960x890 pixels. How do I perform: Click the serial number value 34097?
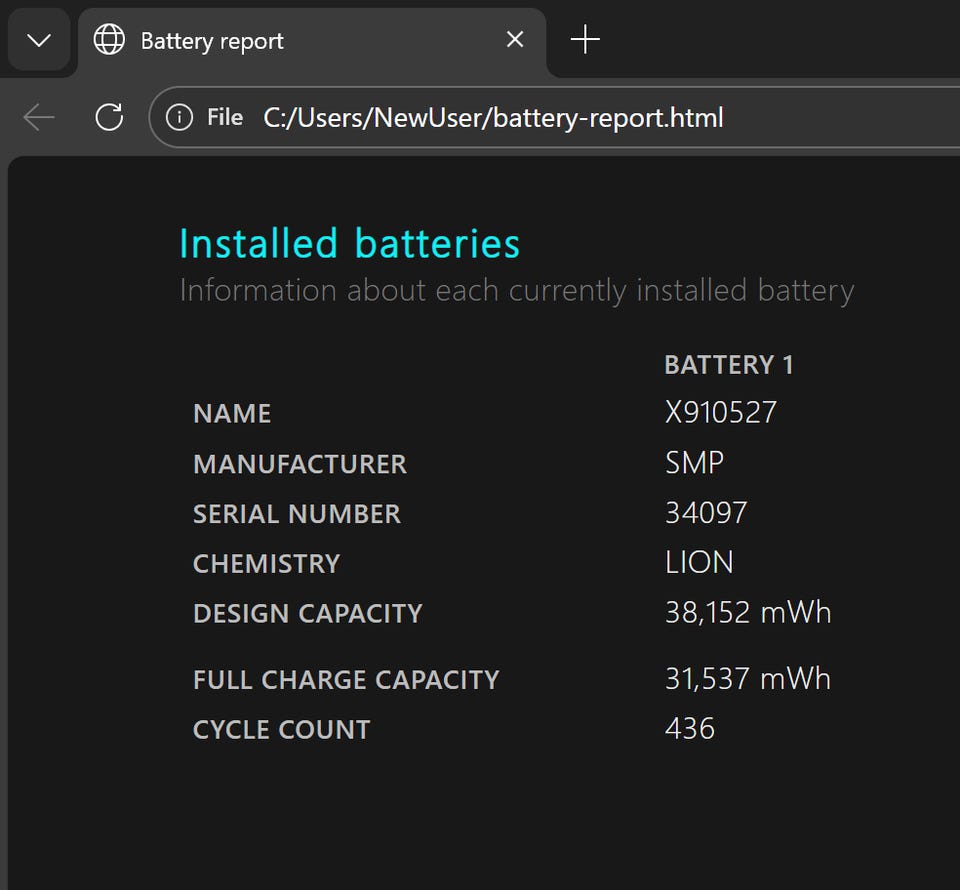706,513
